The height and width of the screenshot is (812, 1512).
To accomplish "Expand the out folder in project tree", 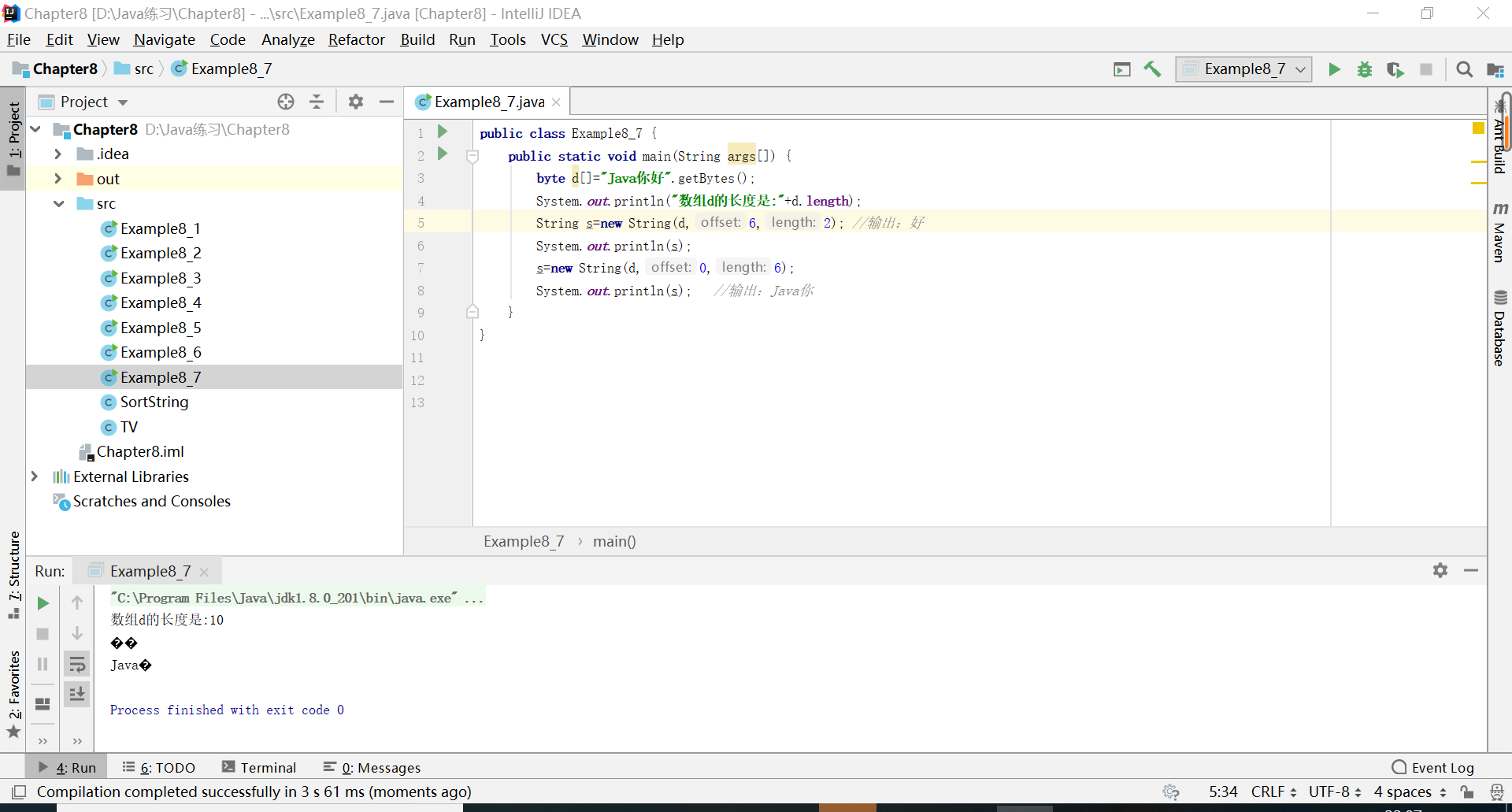I will point(57,179).
